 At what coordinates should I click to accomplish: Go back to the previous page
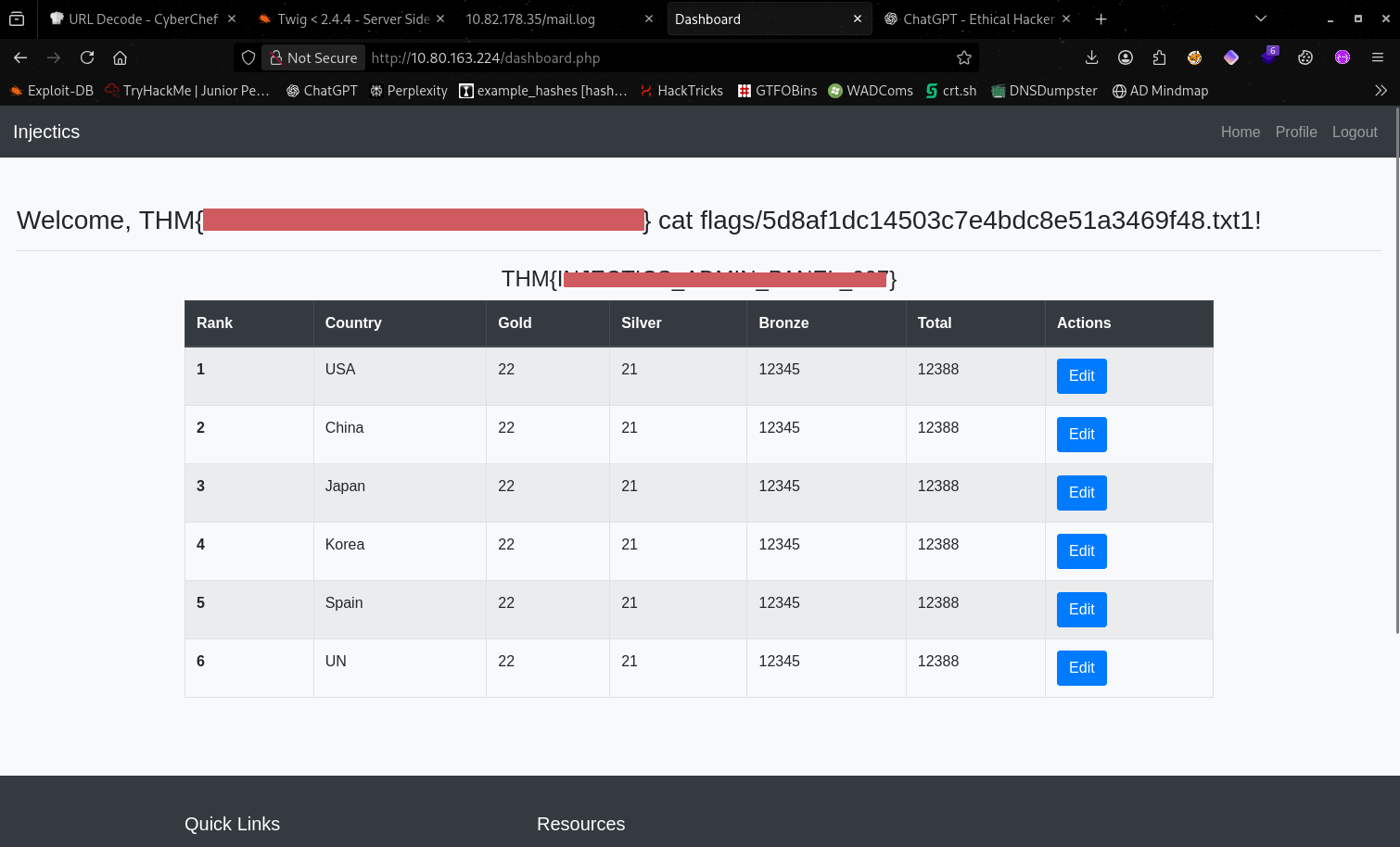(20, 57)
